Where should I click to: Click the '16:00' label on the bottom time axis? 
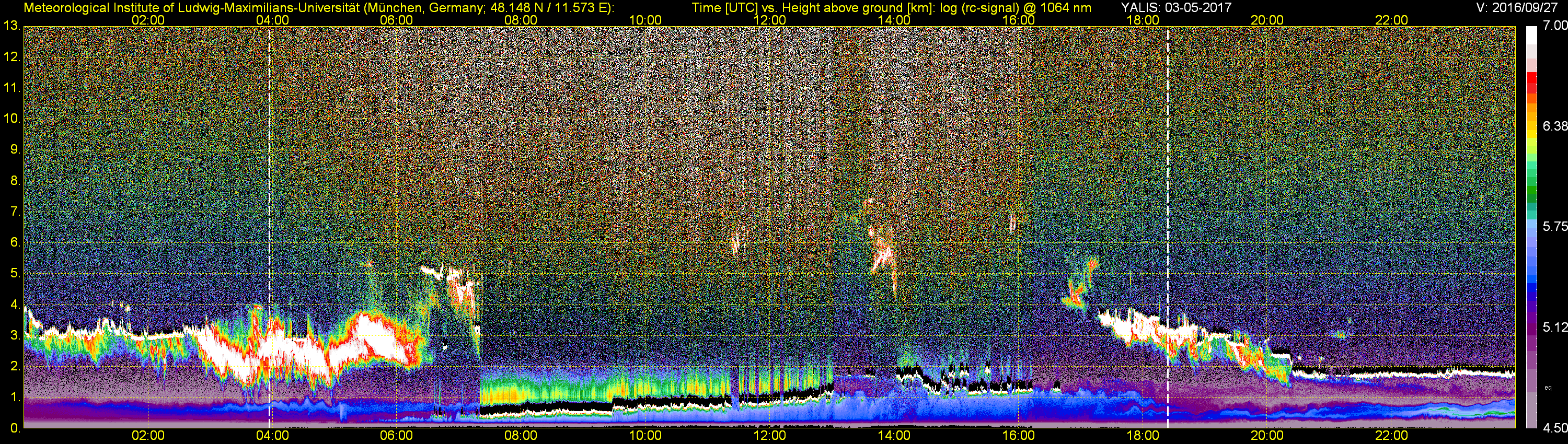pos(1018,436)
